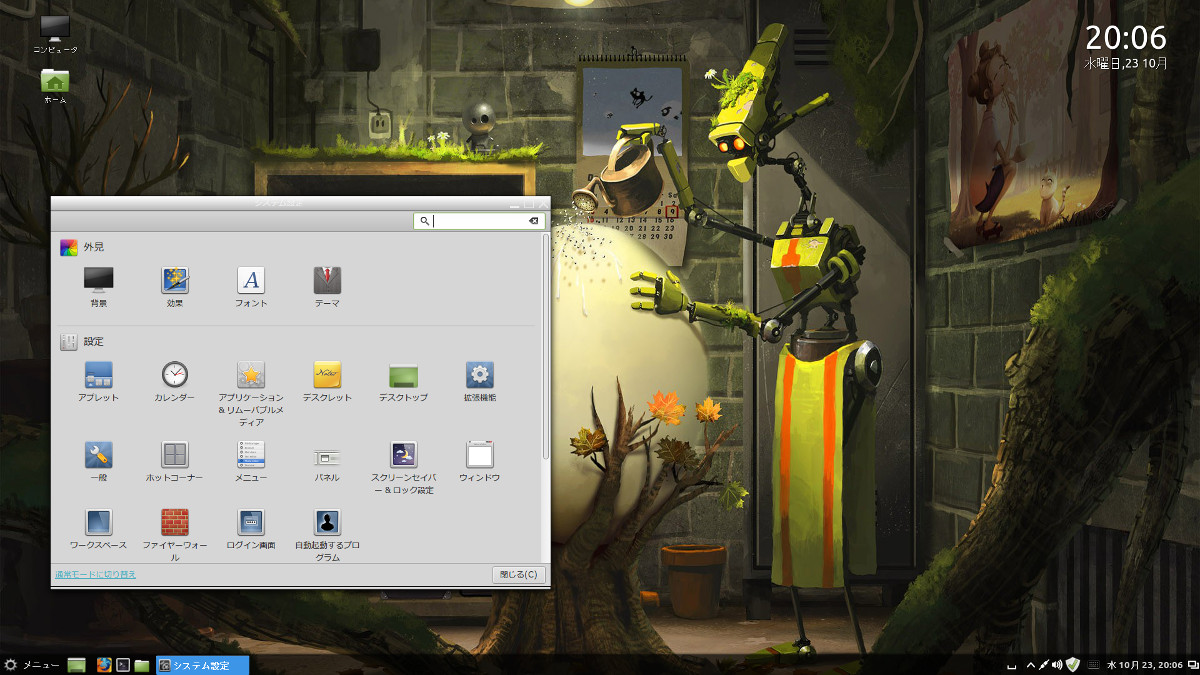Click the mode-switch link at the window bottom left

pos(95,575)
